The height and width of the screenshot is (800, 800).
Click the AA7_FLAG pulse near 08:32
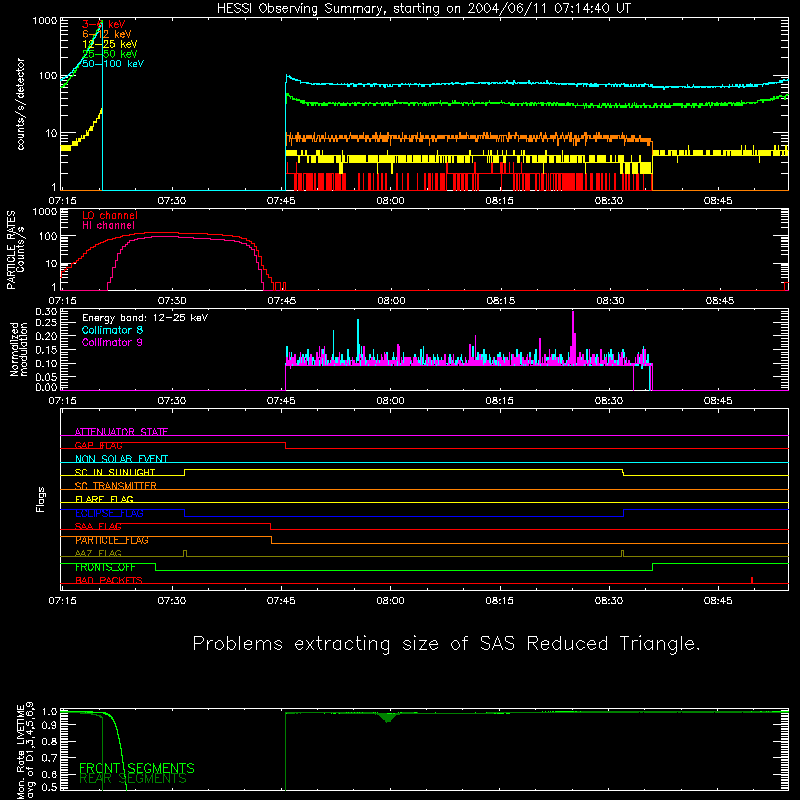click(623, 554)
